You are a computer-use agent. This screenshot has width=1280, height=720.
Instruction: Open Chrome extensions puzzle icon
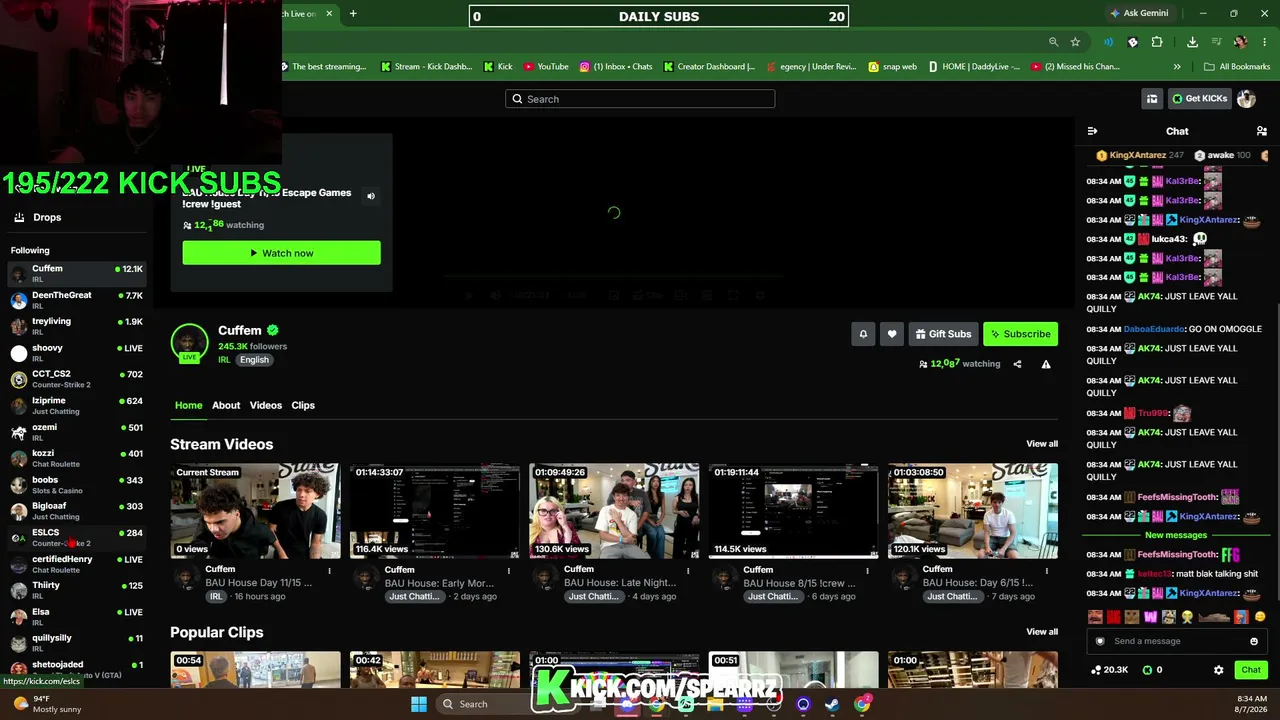pos(1157,42)
